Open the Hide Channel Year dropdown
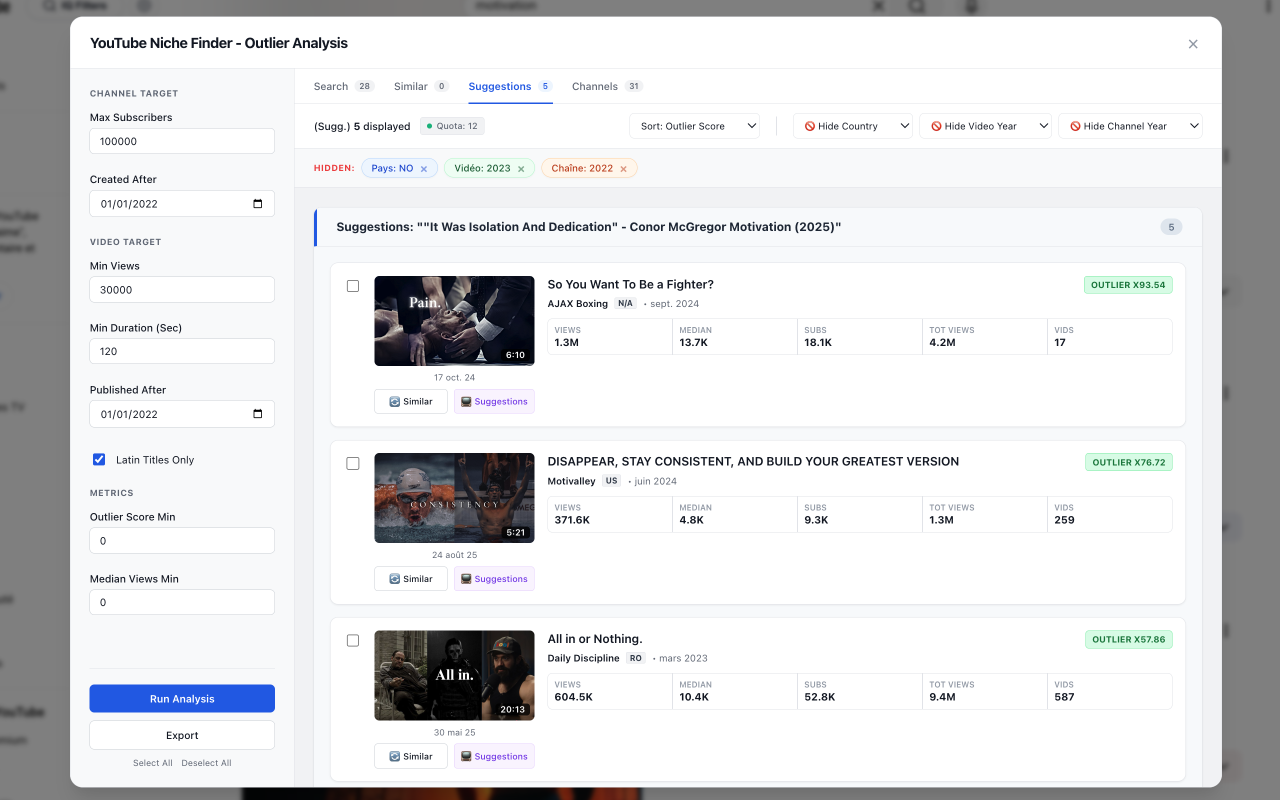Screen dimensions: 1280x800 pyautogui.click(x=1130, y=126)
